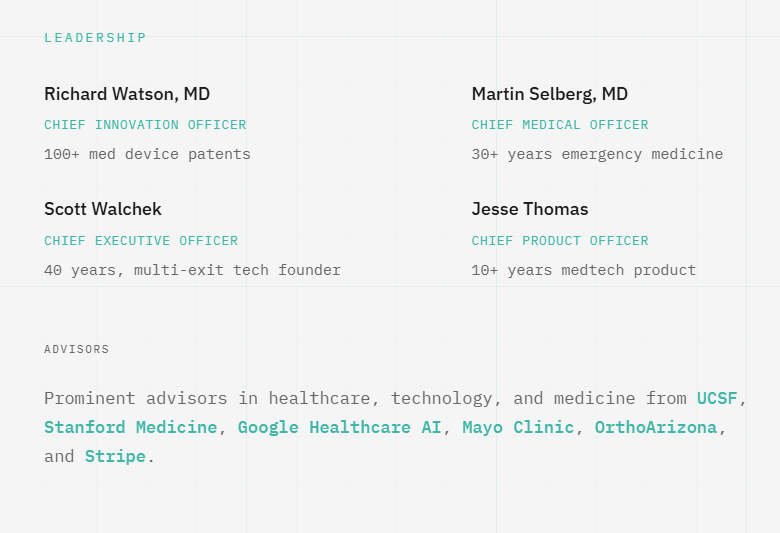
Task: Click the Chief Innovation Officer title
Action: [x=145, y=125]
